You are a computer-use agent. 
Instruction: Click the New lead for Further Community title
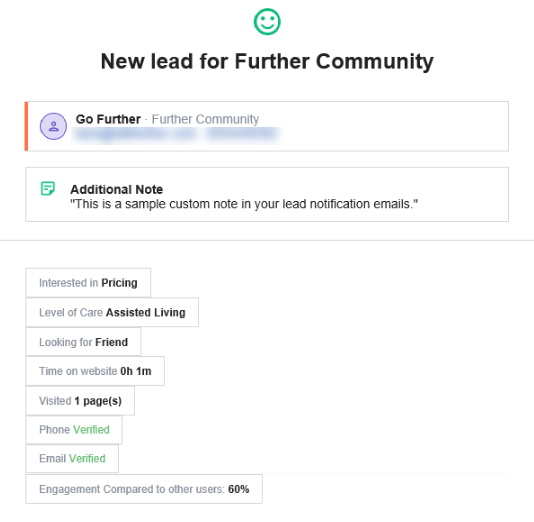coord(267,61)
